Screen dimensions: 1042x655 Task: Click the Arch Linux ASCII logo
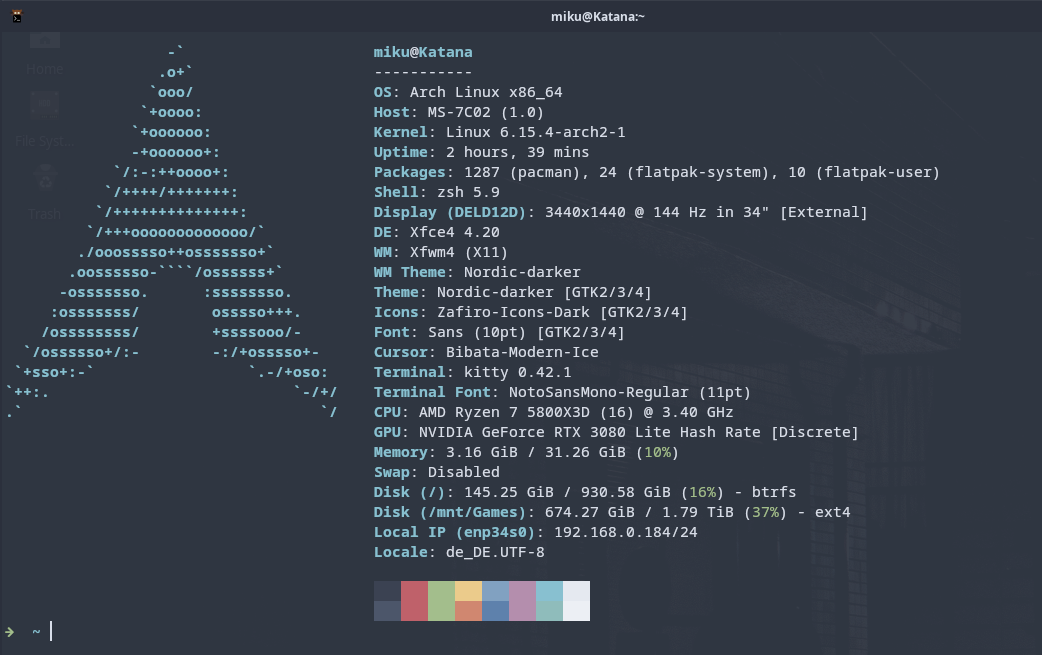click(x=173, y=232)
